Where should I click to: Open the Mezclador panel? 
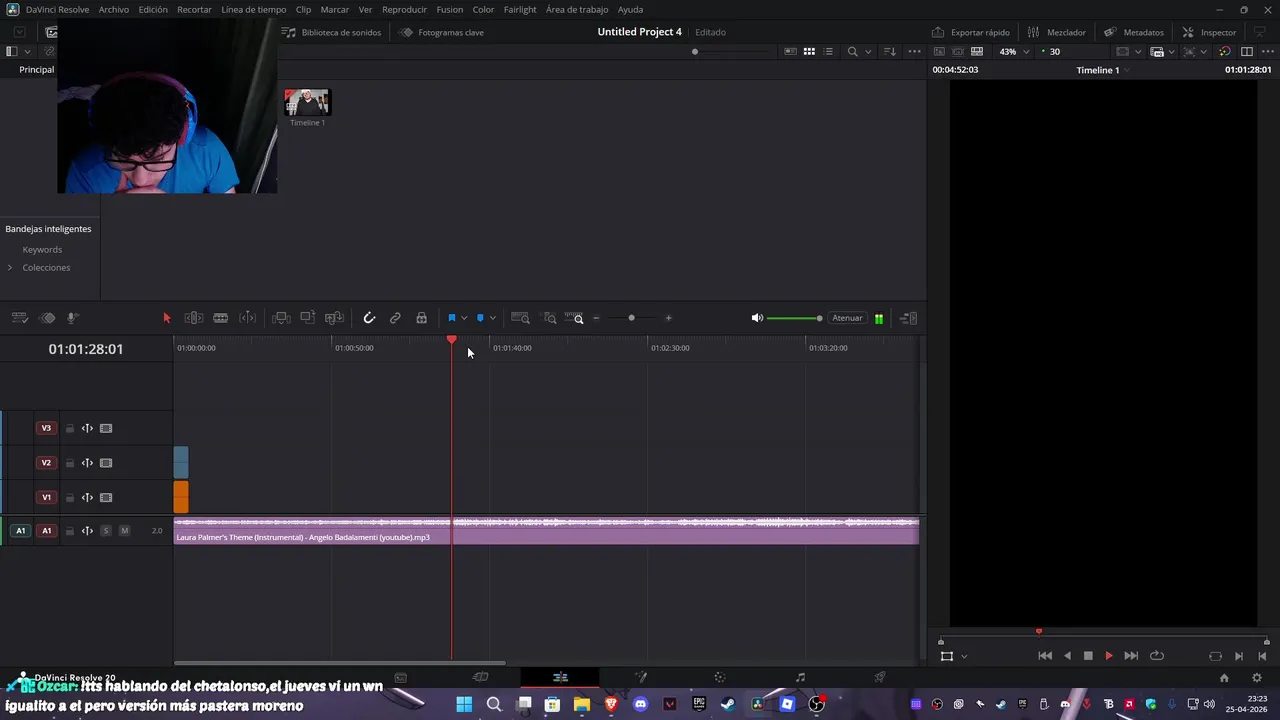click(1057, 32)
